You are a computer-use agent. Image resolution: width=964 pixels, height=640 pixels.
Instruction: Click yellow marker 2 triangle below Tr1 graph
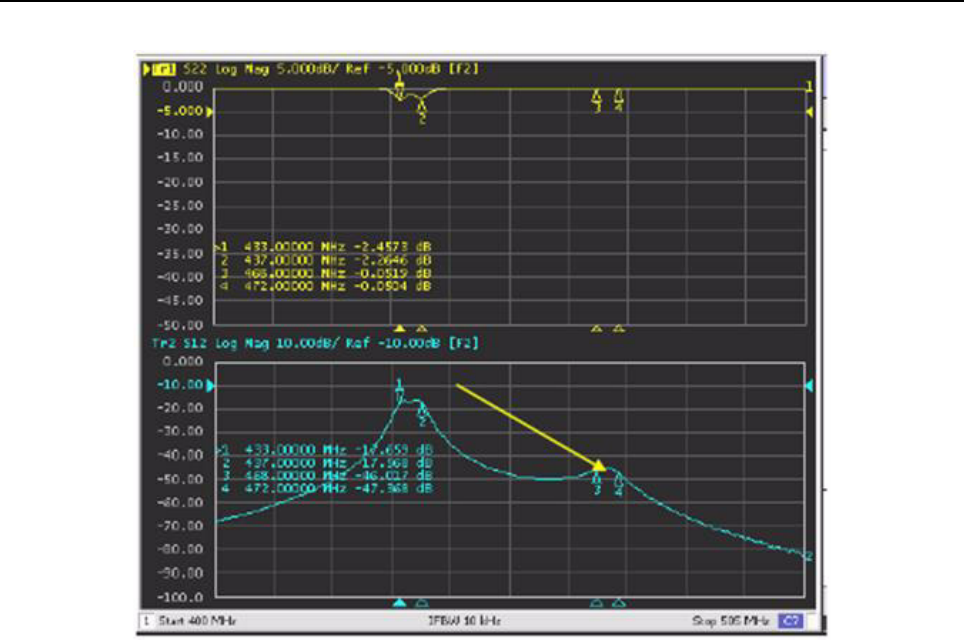422,328
